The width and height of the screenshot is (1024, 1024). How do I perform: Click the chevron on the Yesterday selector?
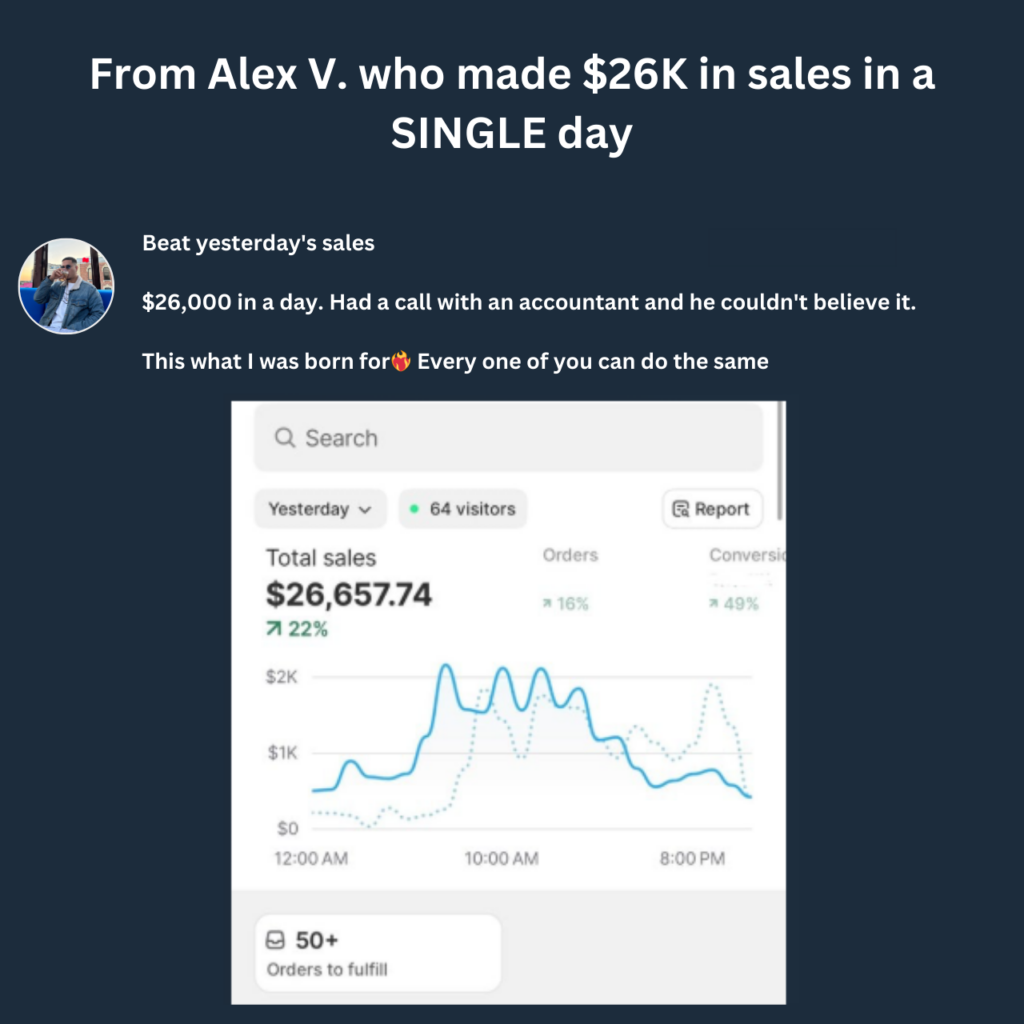click(365, 510)
